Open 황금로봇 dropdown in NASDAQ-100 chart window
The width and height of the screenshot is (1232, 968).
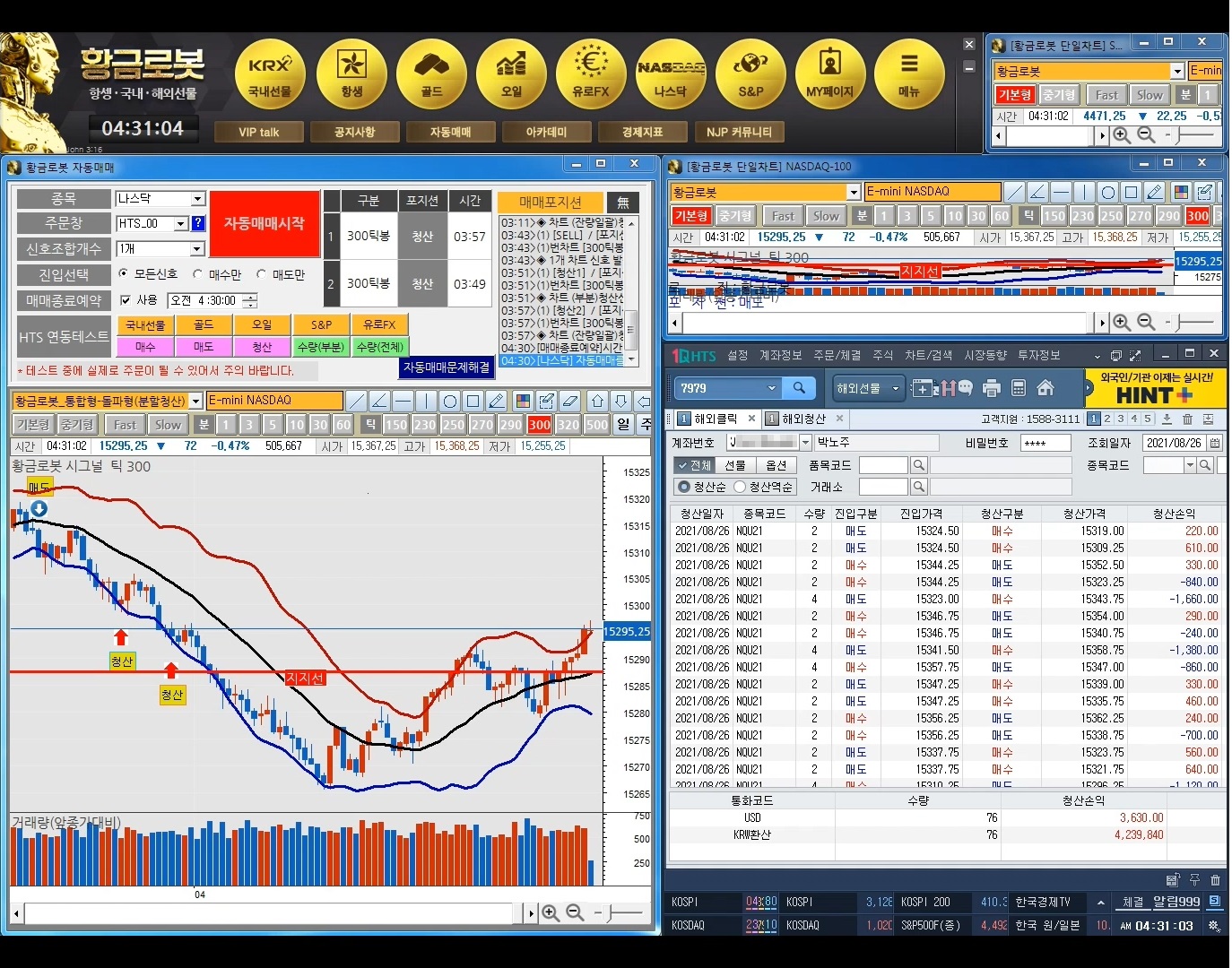[x=854, y=192]
